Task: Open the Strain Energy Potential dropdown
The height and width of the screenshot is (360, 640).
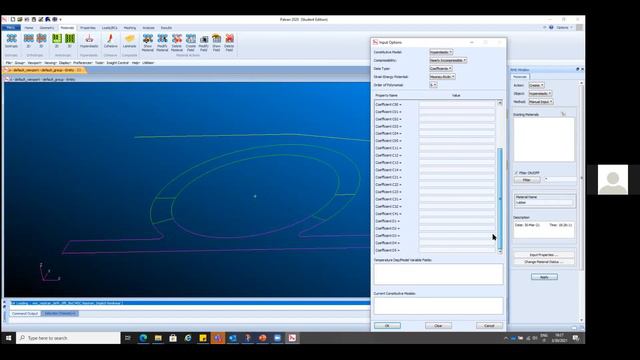Action: pos(442,77)
